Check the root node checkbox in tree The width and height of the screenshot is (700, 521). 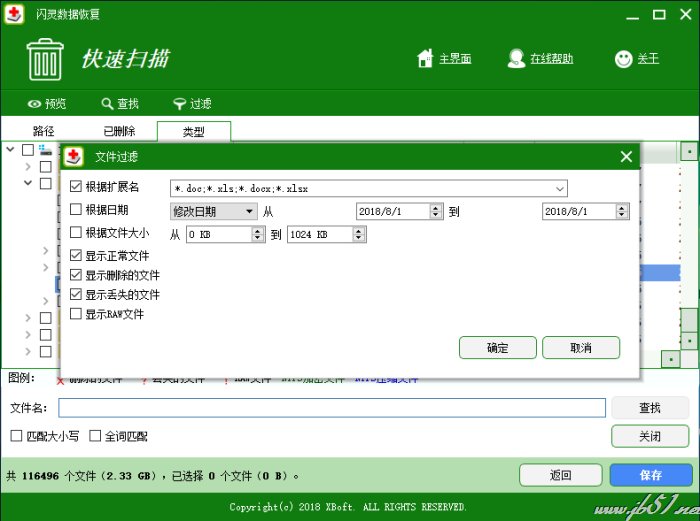28,150
